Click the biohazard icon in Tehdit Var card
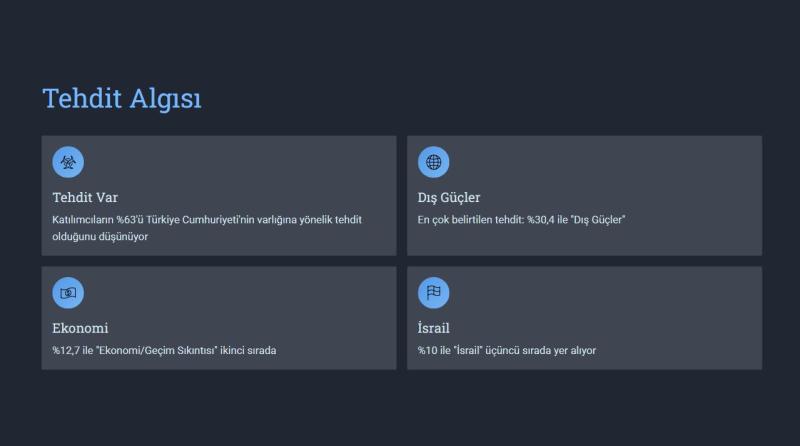Viewport: 800px width, 446px height. [68, 162]
